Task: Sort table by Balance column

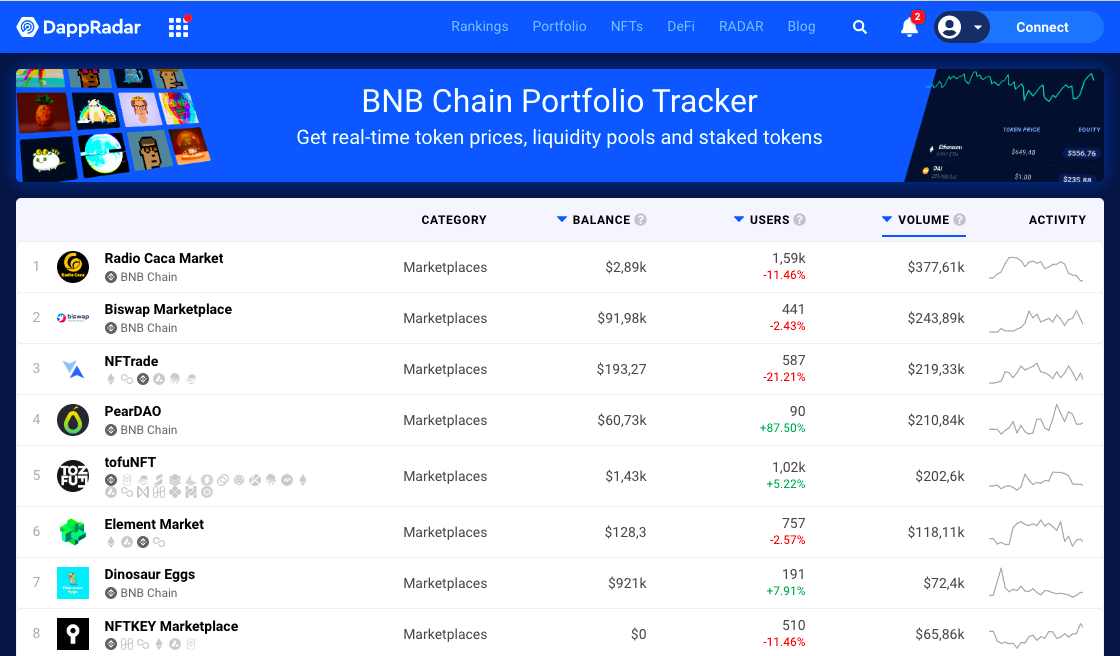Action: coord(594,219)
